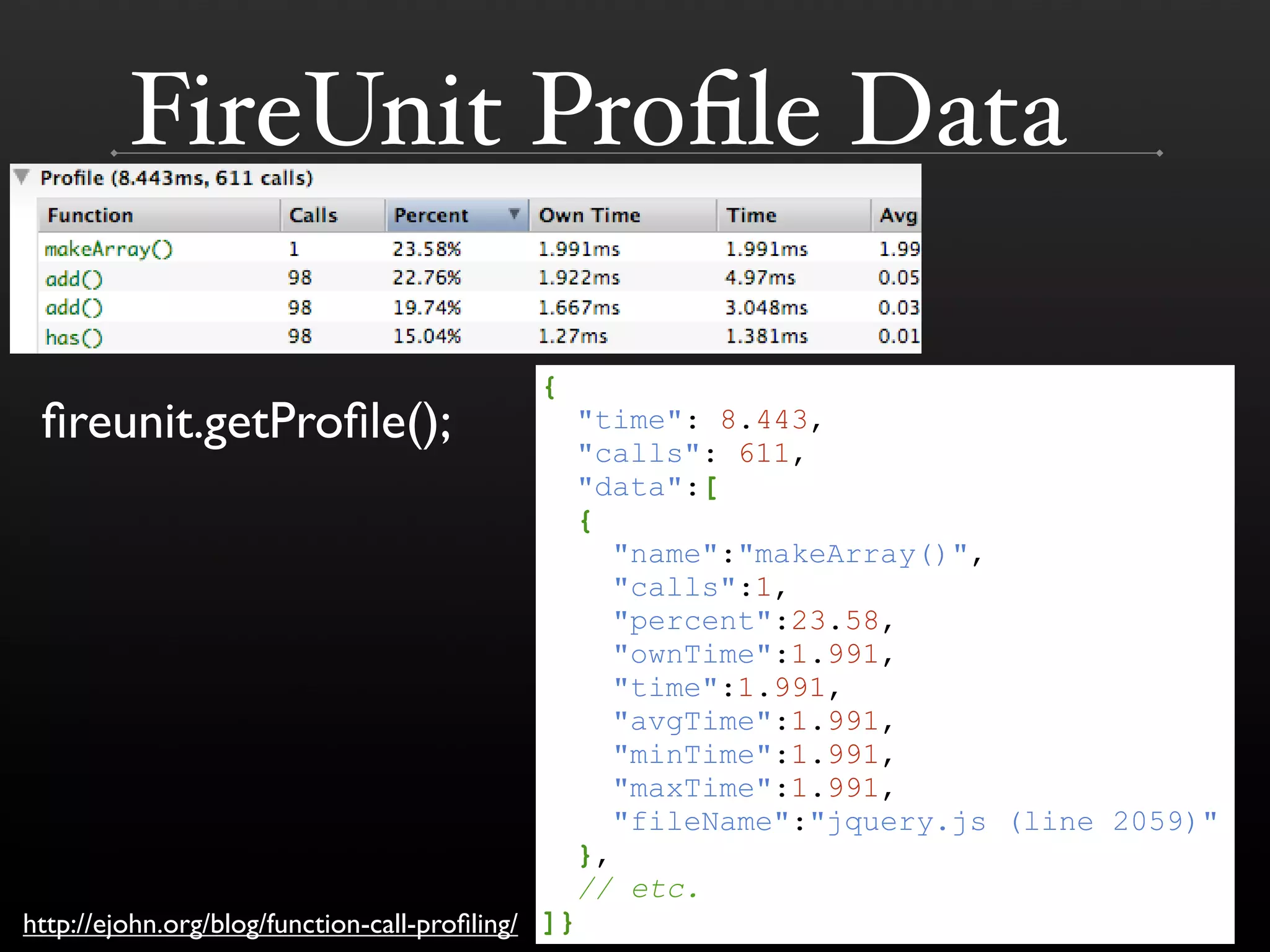The image size is (1270, 952).
Task: Sort by the Own Time column
Action: (589, 216)
